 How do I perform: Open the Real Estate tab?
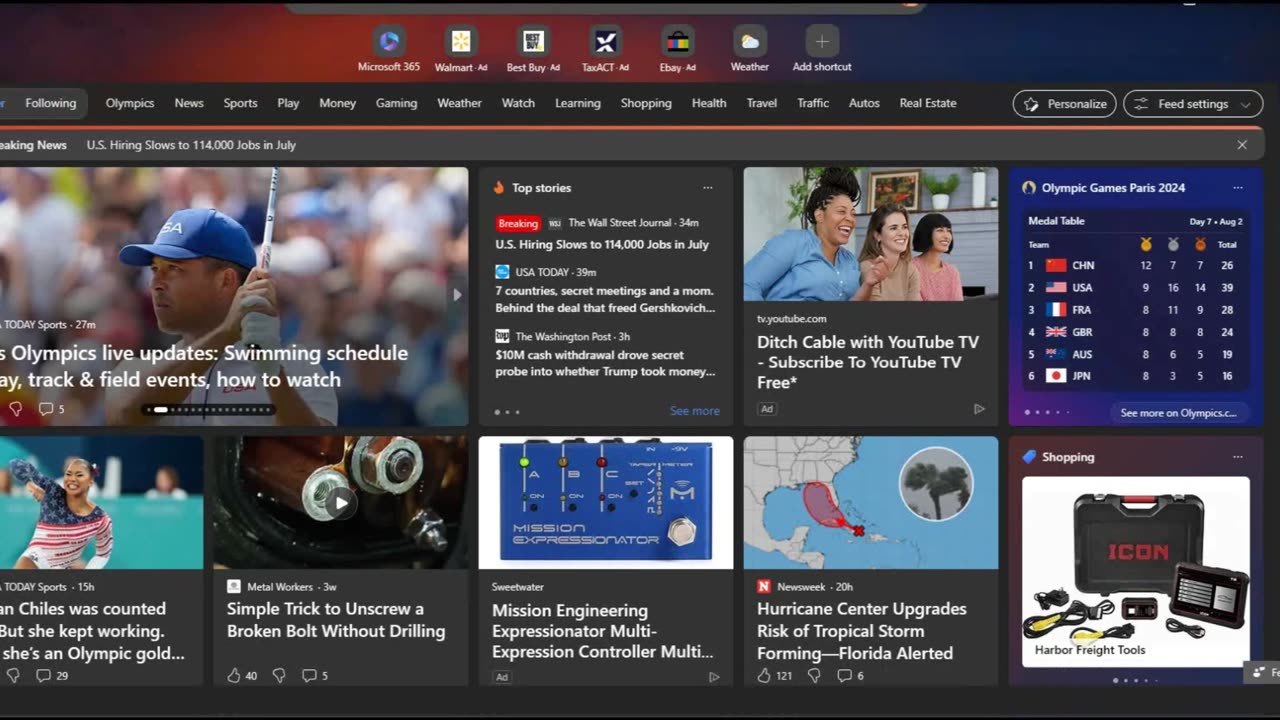928,103
